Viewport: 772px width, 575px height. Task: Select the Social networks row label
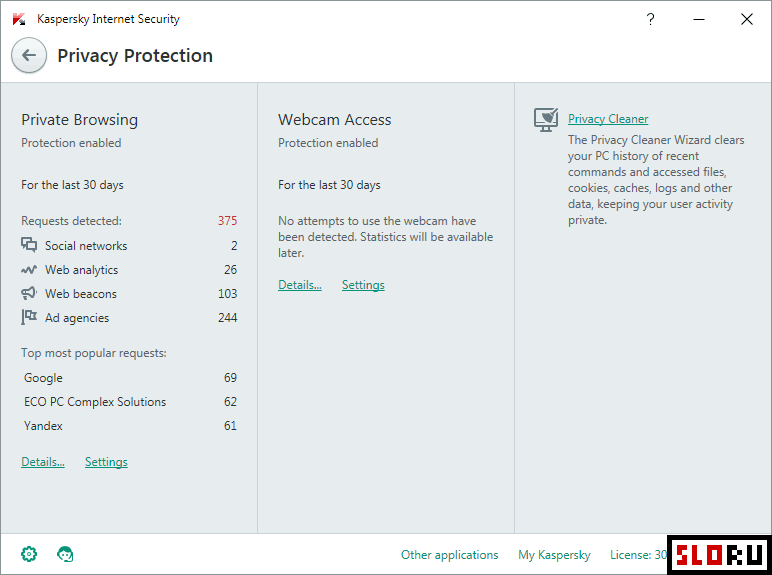(x=86, y=246)
